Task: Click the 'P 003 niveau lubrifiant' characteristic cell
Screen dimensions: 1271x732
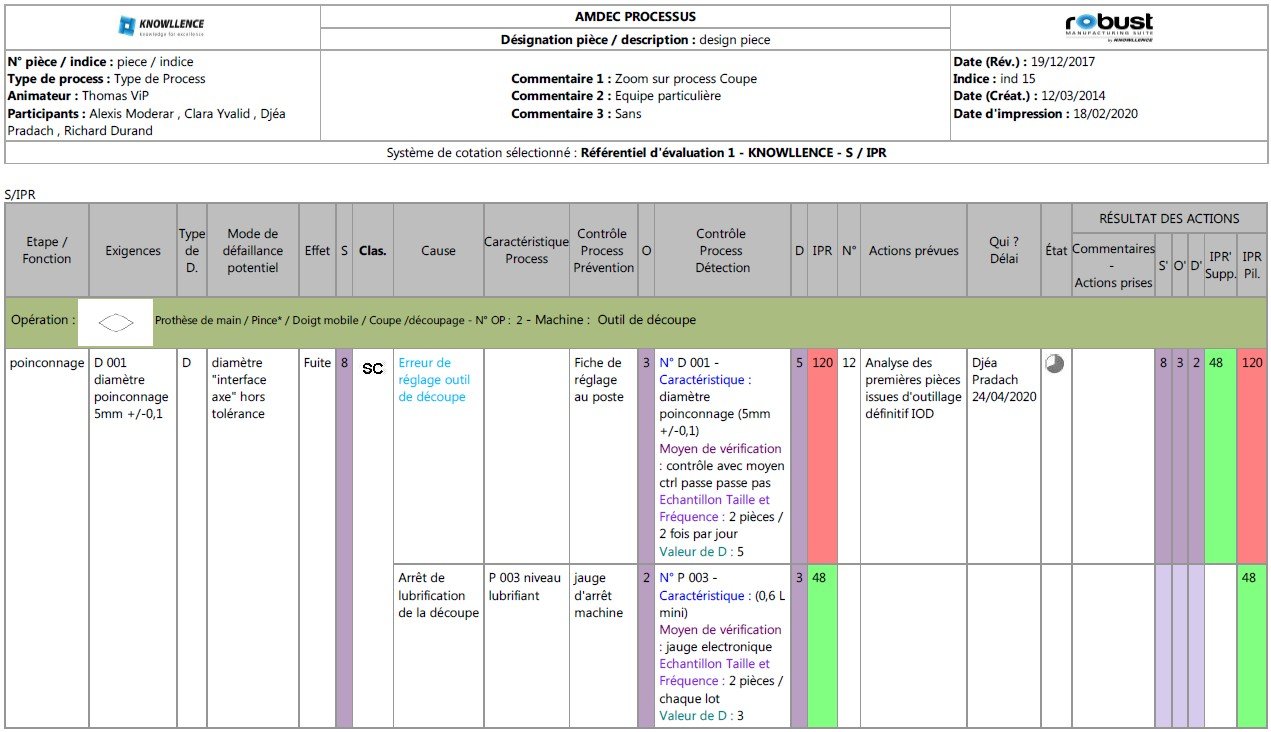Action: pos(526,587)
